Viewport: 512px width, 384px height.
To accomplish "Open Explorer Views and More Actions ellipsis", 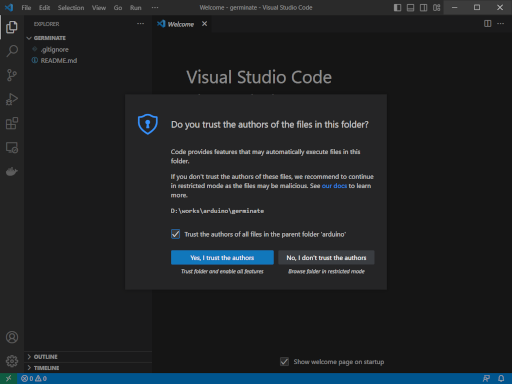I will 140,24.
